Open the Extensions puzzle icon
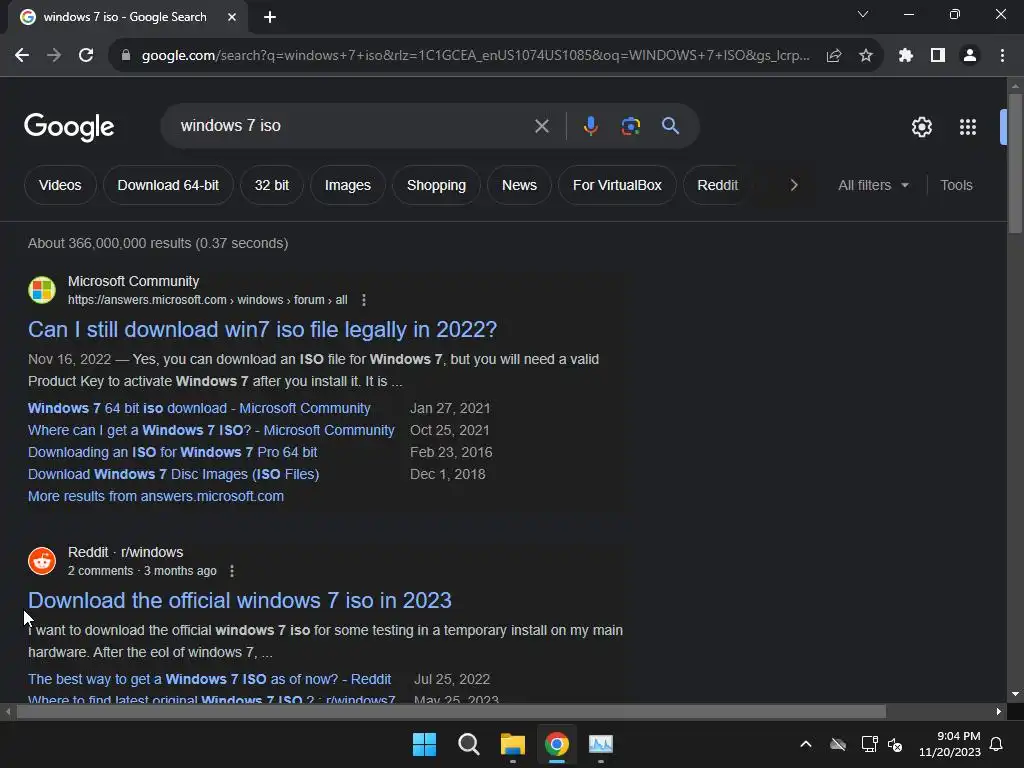Image resolution: width=1024 pixels, height=768 pixels. pos(905,56)
